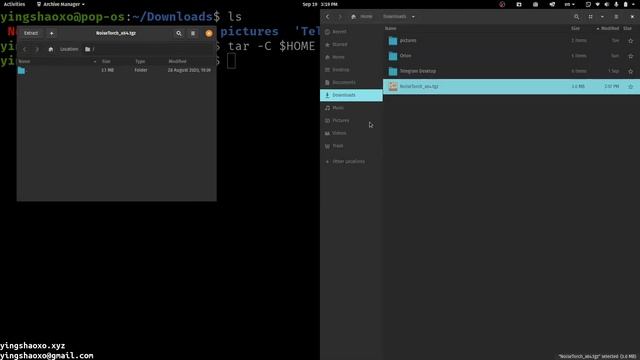640x360 pixels.
Task: Click Activities in the top bar
Action: click(x=14, y=4)
